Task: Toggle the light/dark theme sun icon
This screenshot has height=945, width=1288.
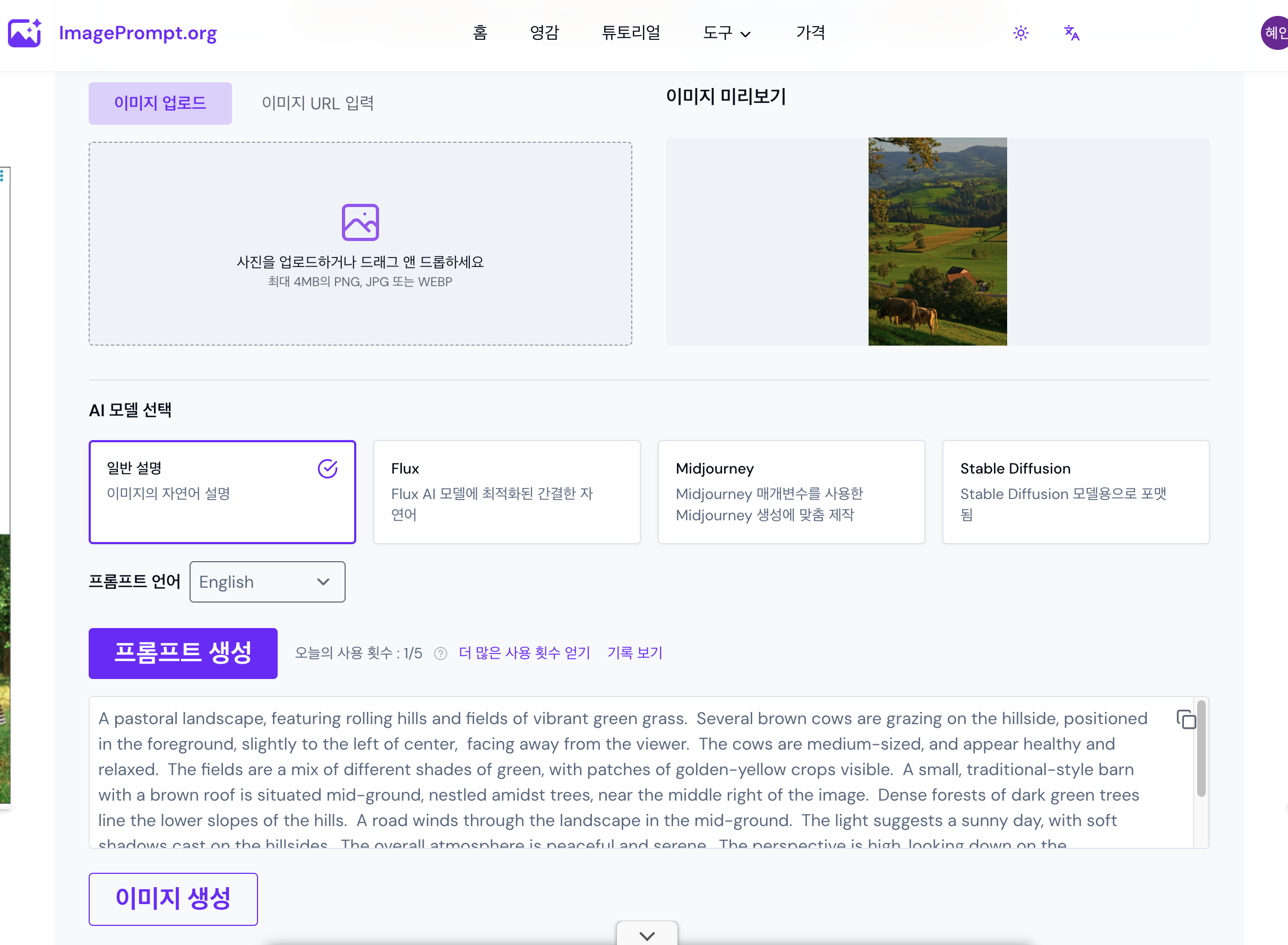Action: click(x=1020, y=32)
